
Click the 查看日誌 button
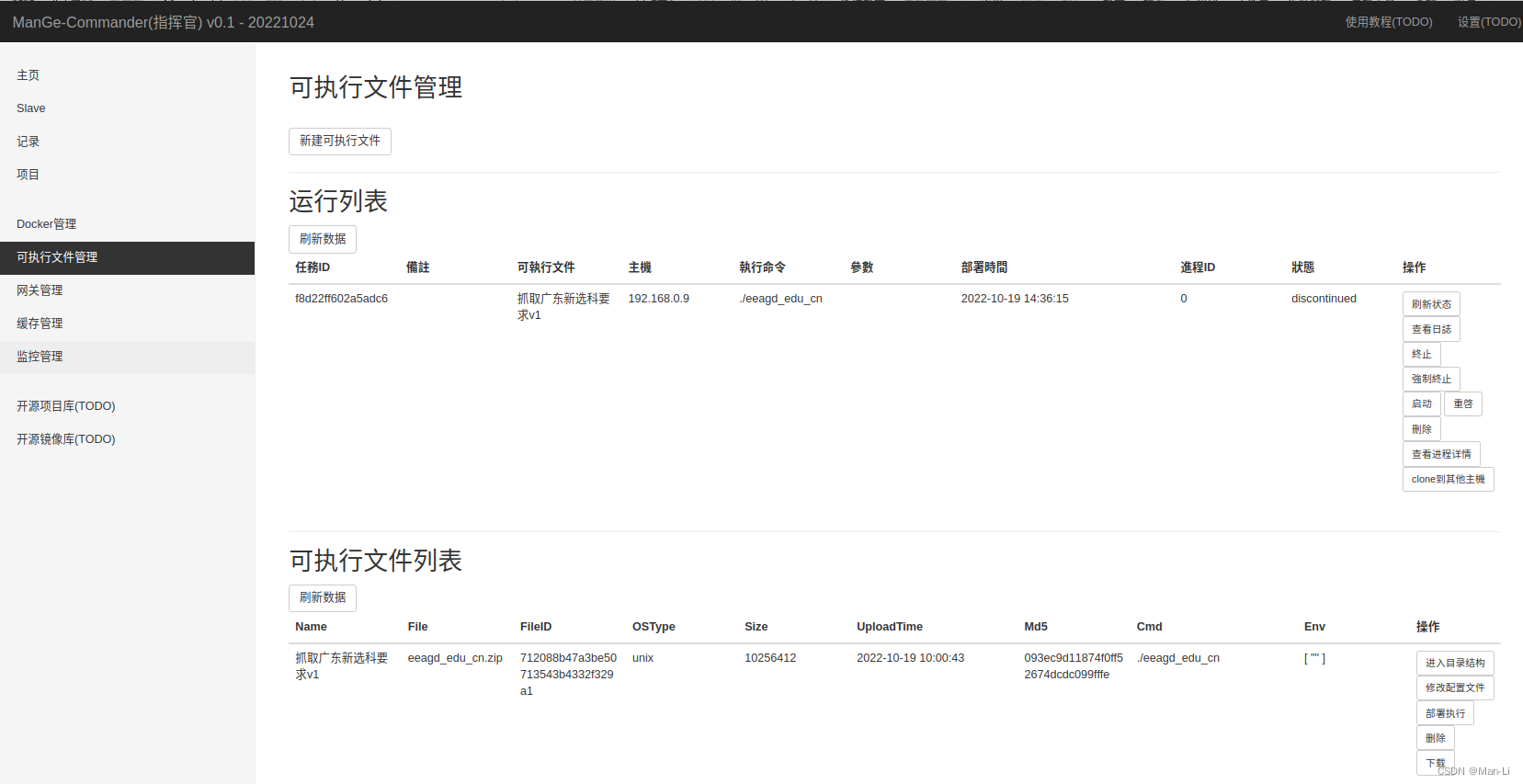(1431, 329)
